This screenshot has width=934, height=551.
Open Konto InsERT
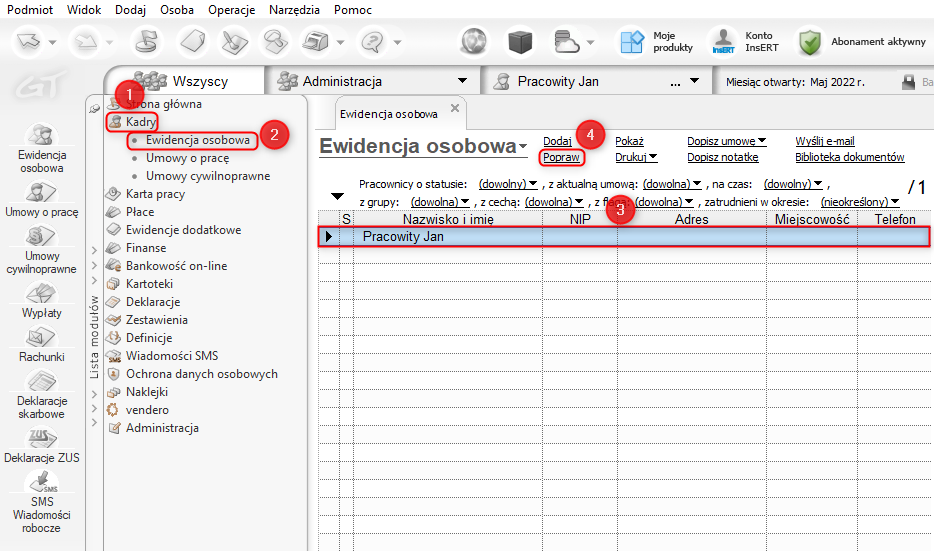(x=746, y=42)
